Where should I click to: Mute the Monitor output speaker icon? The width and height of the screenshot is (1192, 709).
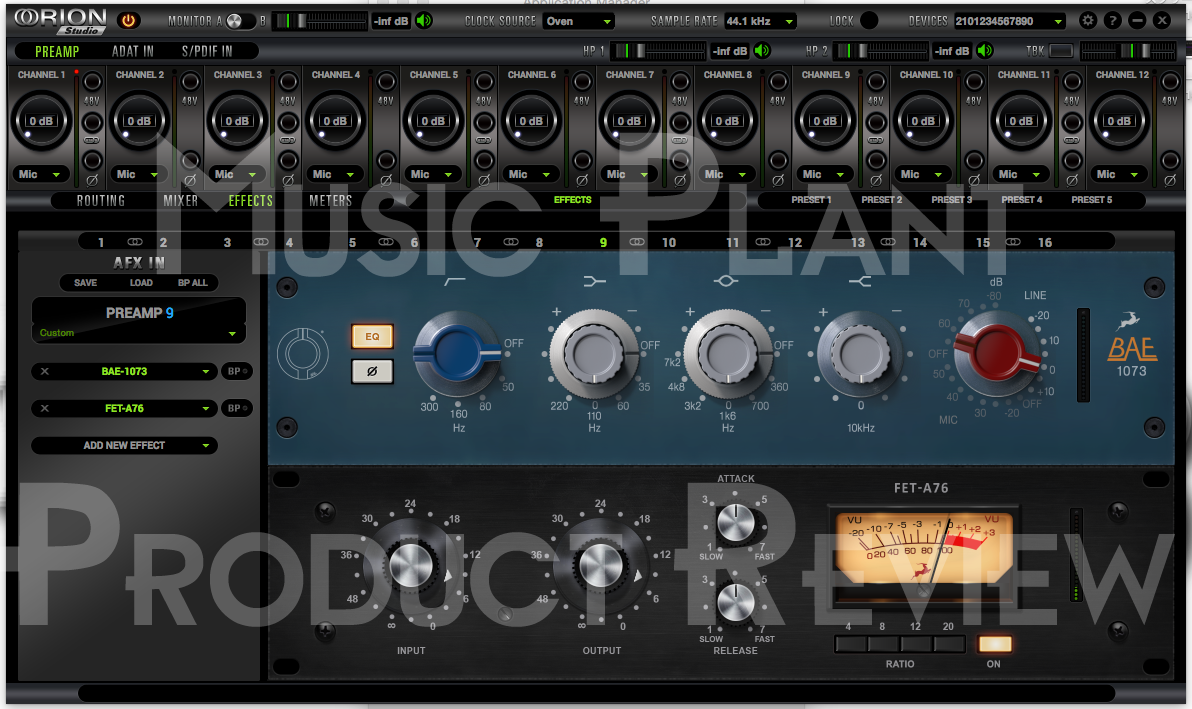[x=424, y=21]
